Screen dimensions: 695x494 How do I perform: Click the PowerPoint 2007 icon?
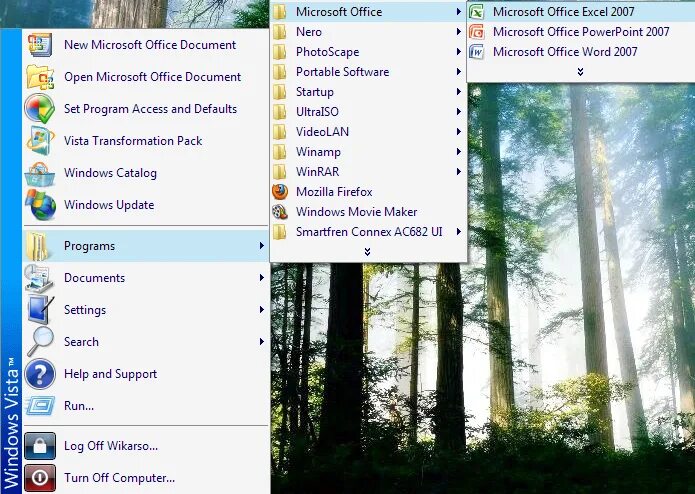[x=476, y=32]
